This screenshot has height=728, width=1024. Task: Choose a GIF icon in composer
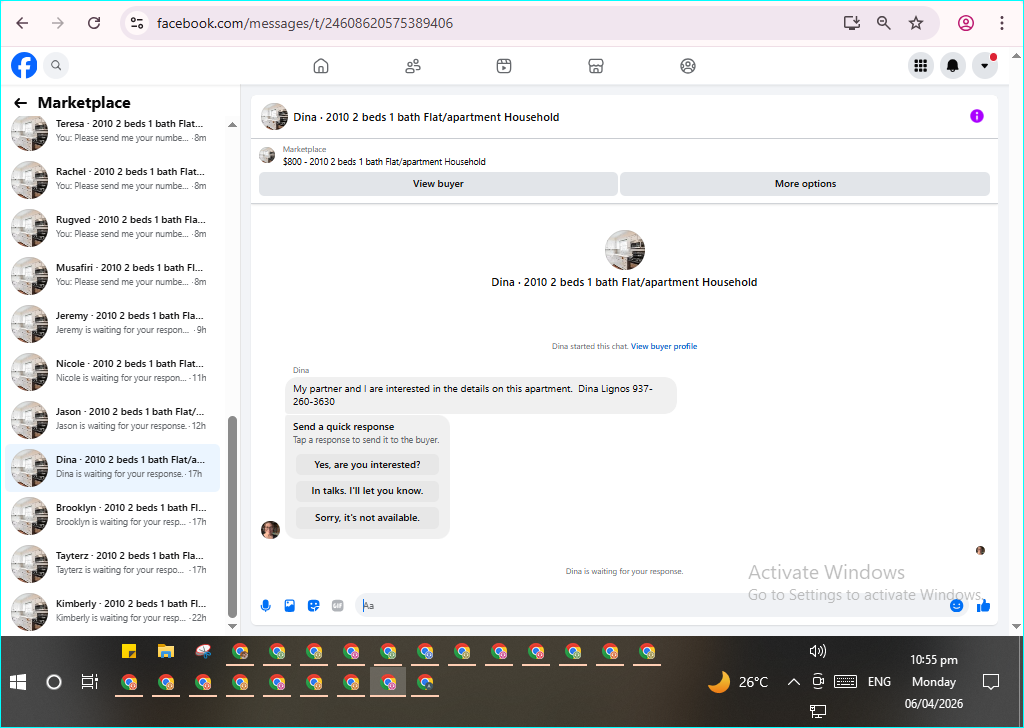[338, 606]
